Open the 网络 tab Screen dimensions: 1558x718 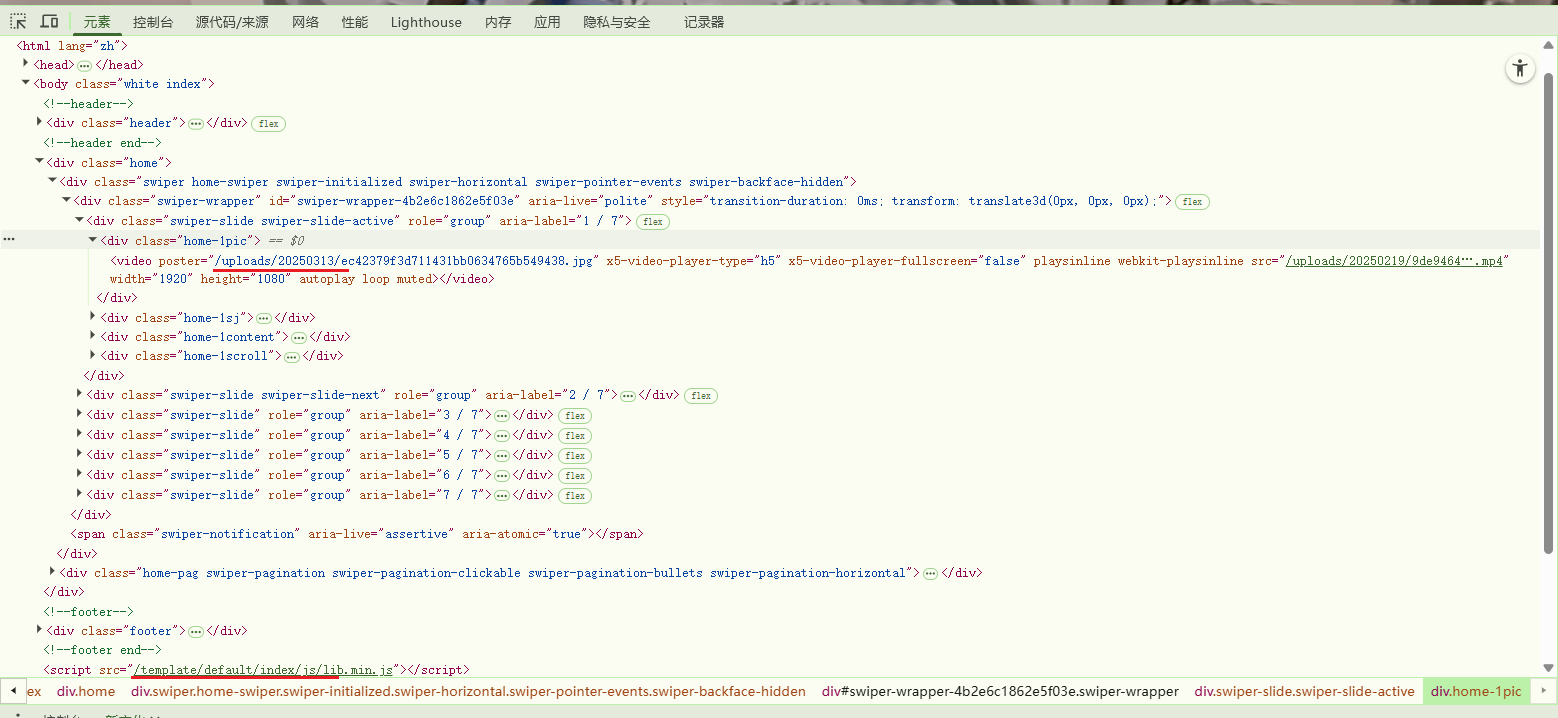306,22
